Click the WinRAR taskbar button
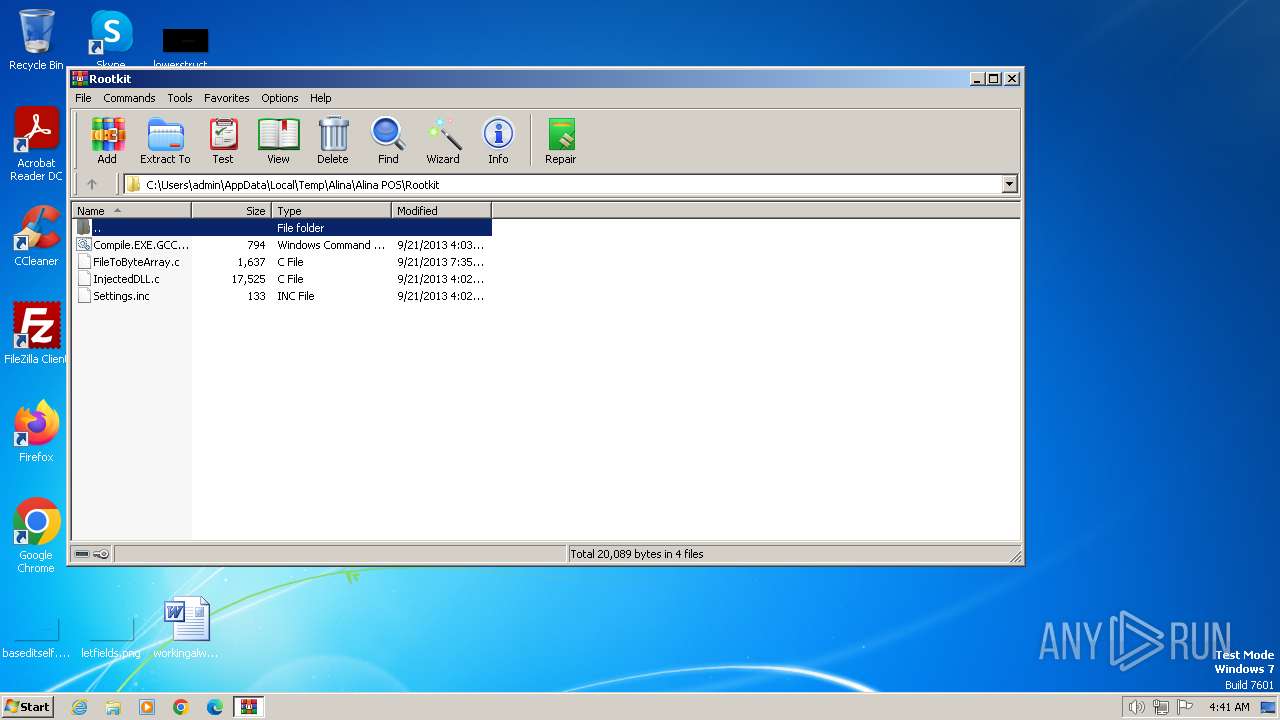The image size is (1280, 720). tap(248, 707)
